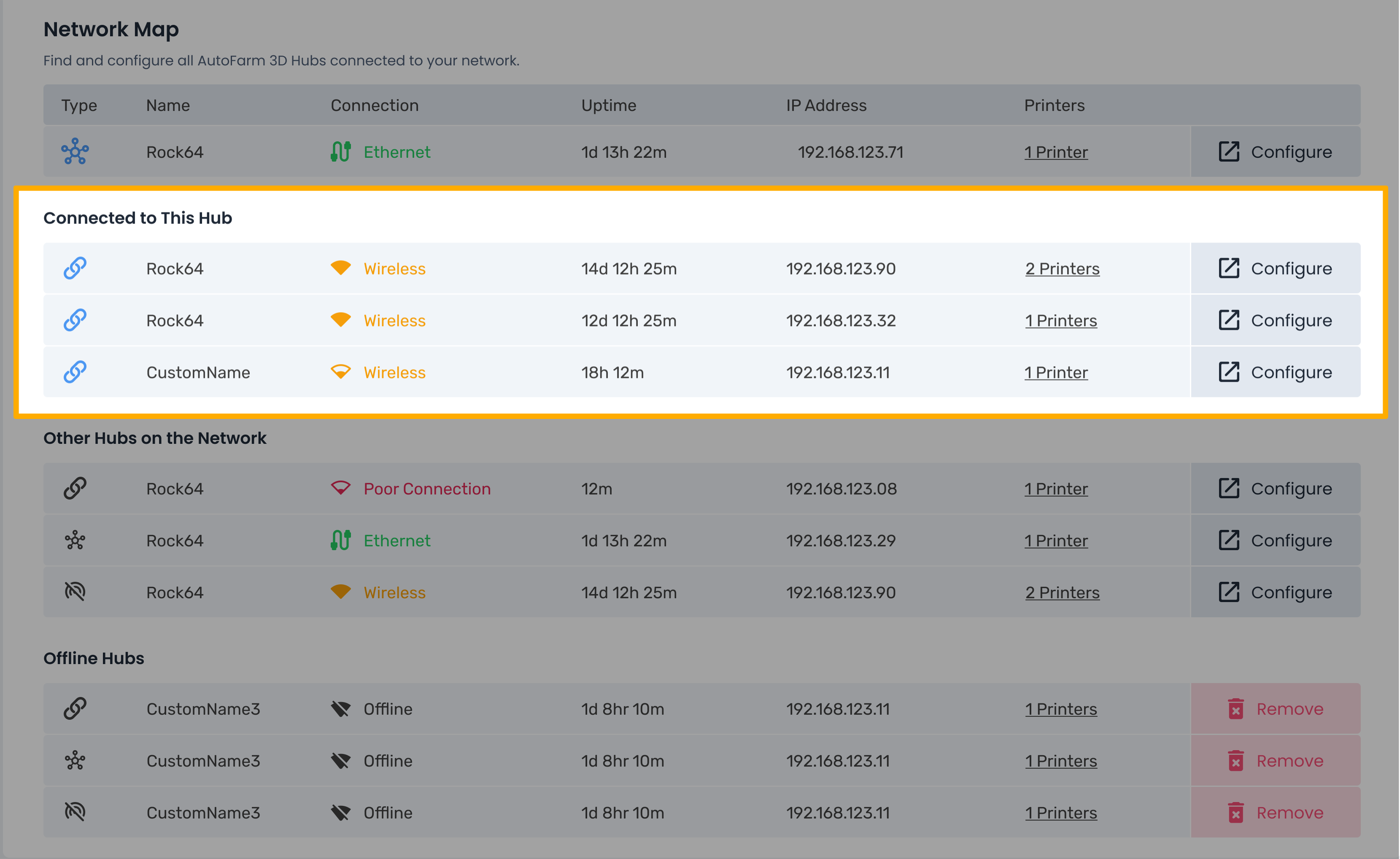
Task: Configure hub with IP 192.168.123.32
Action: pos(1275,320)
